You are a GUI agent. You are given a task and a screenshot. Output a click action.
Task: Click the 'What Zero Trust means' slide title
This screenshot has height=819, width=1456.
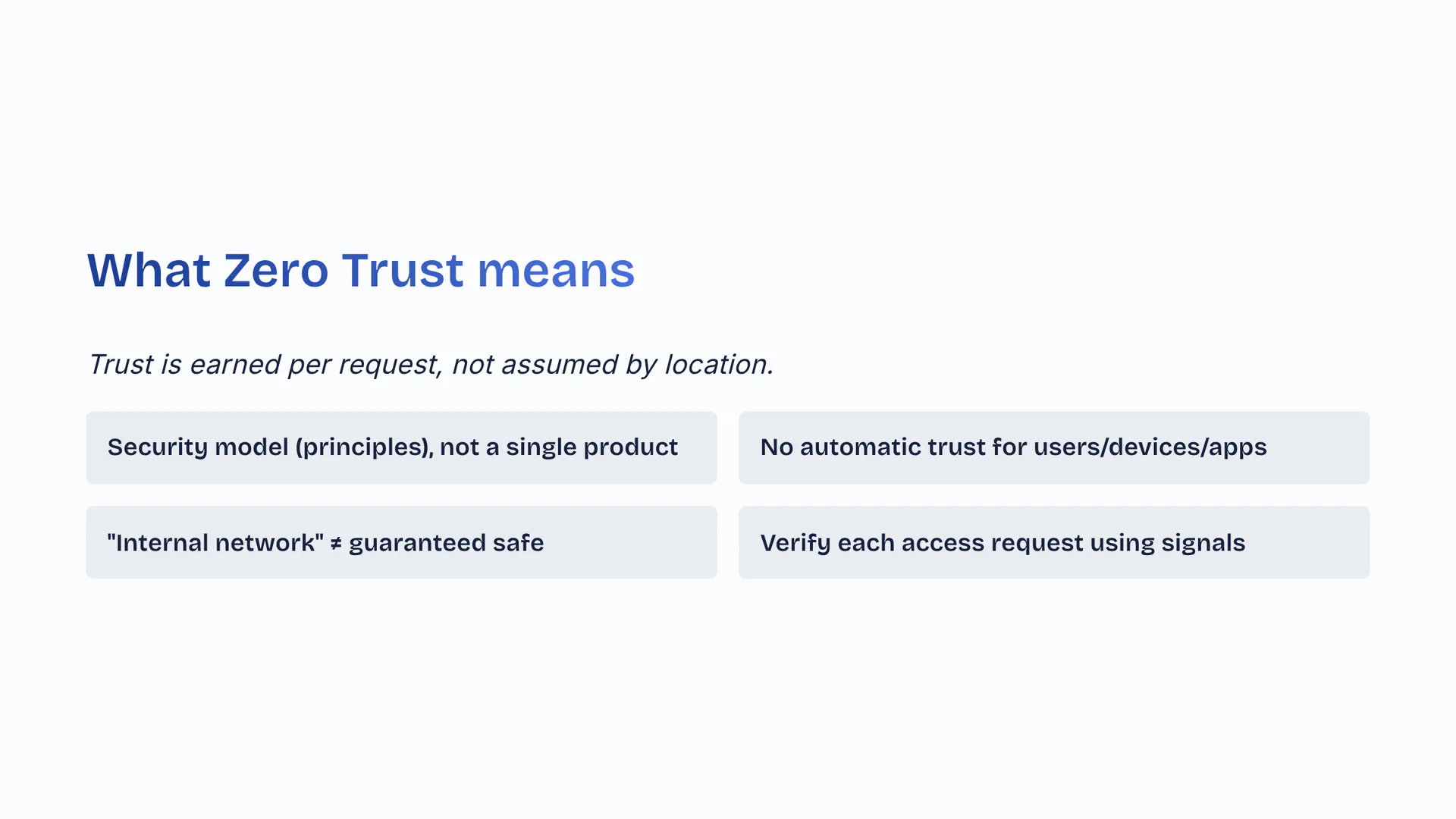[x=361, y=271]
